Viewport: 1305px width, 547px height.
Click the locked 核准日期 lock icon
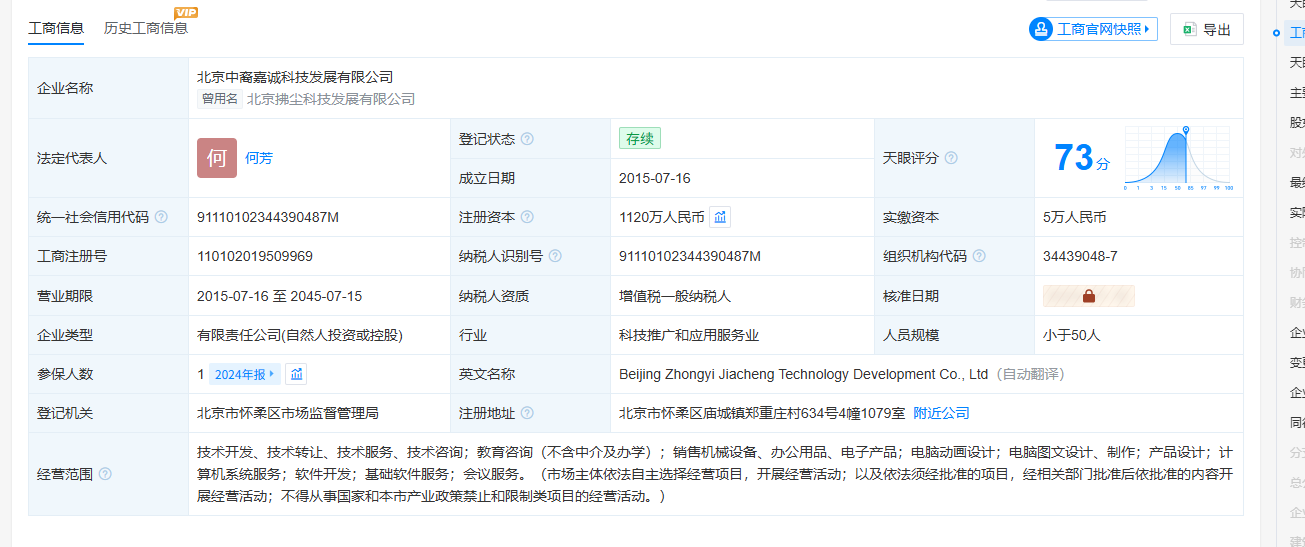pyautogui.click(x=1088, y=296)
